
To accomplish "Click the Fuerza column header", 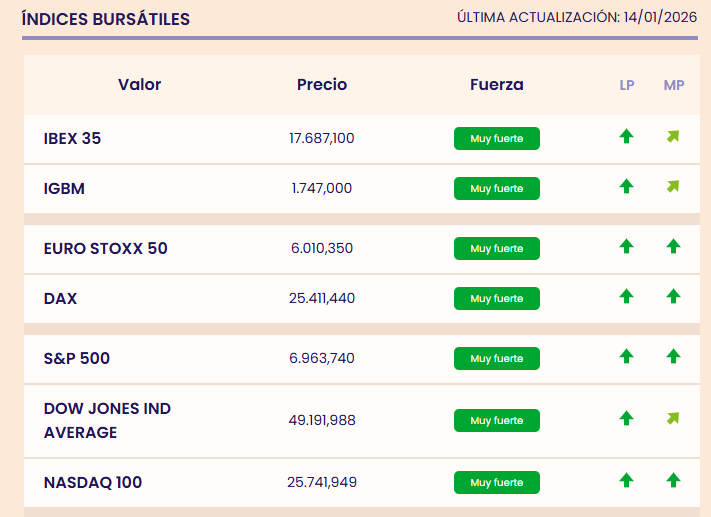I will 497,85.
